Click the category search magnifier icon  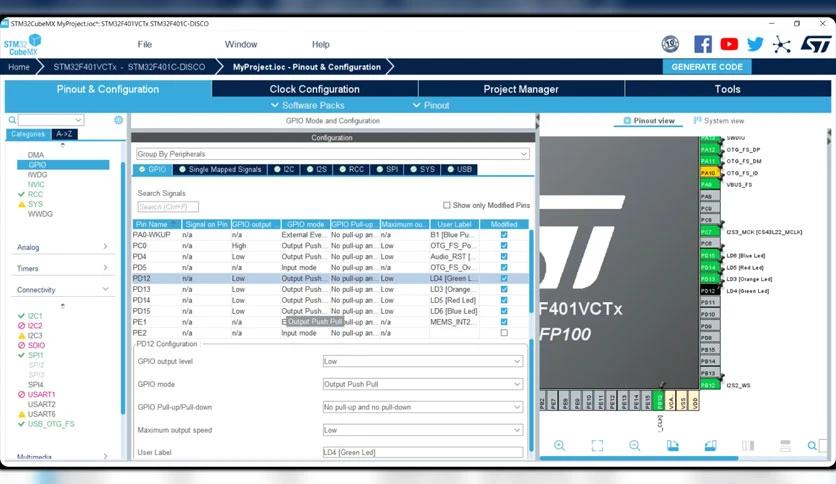tap(12, 120)
